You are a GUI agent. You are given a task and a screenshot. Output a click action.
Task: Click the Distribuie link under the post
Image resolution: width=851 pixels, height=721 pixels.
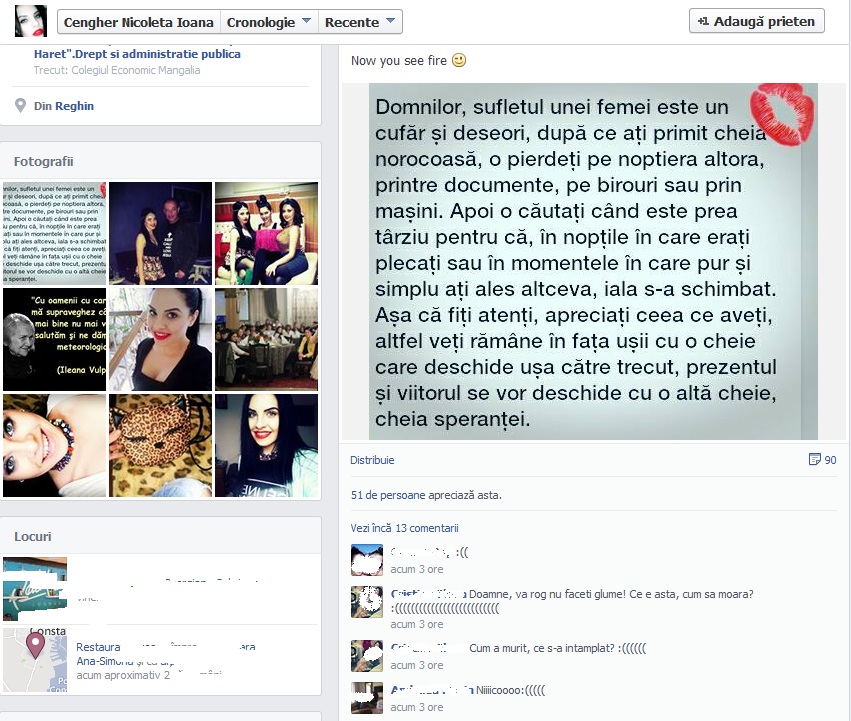click(372, 460)
